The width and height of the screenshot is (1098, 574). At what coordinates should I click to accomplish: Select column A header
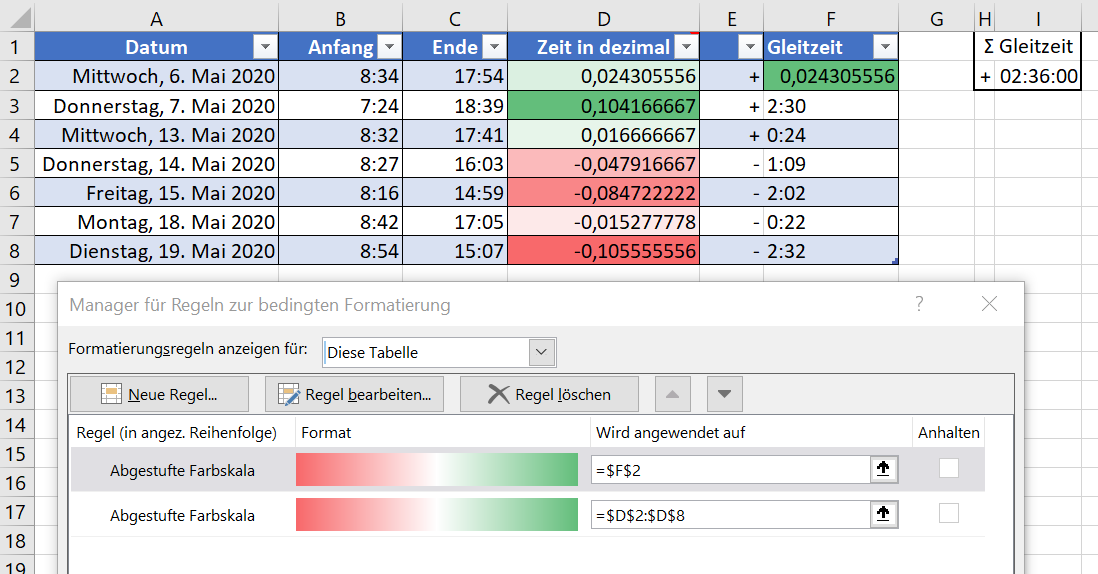point(156,18)
